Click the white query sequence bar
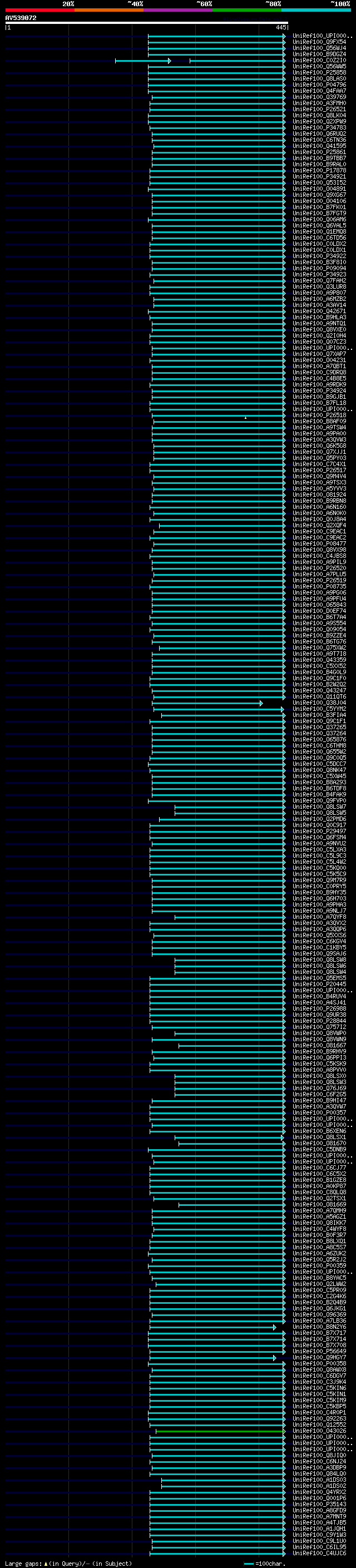This screenshot has height=1568, width=356. click(x=147, y=22)
